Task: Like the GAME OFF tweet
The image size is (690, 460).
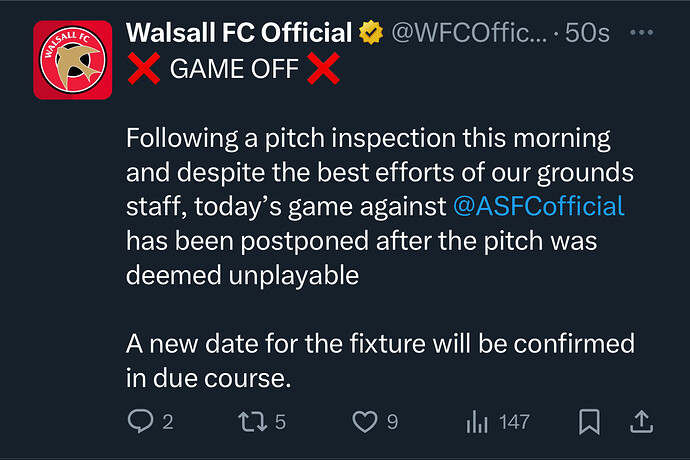Action: (x=365, y=421)
